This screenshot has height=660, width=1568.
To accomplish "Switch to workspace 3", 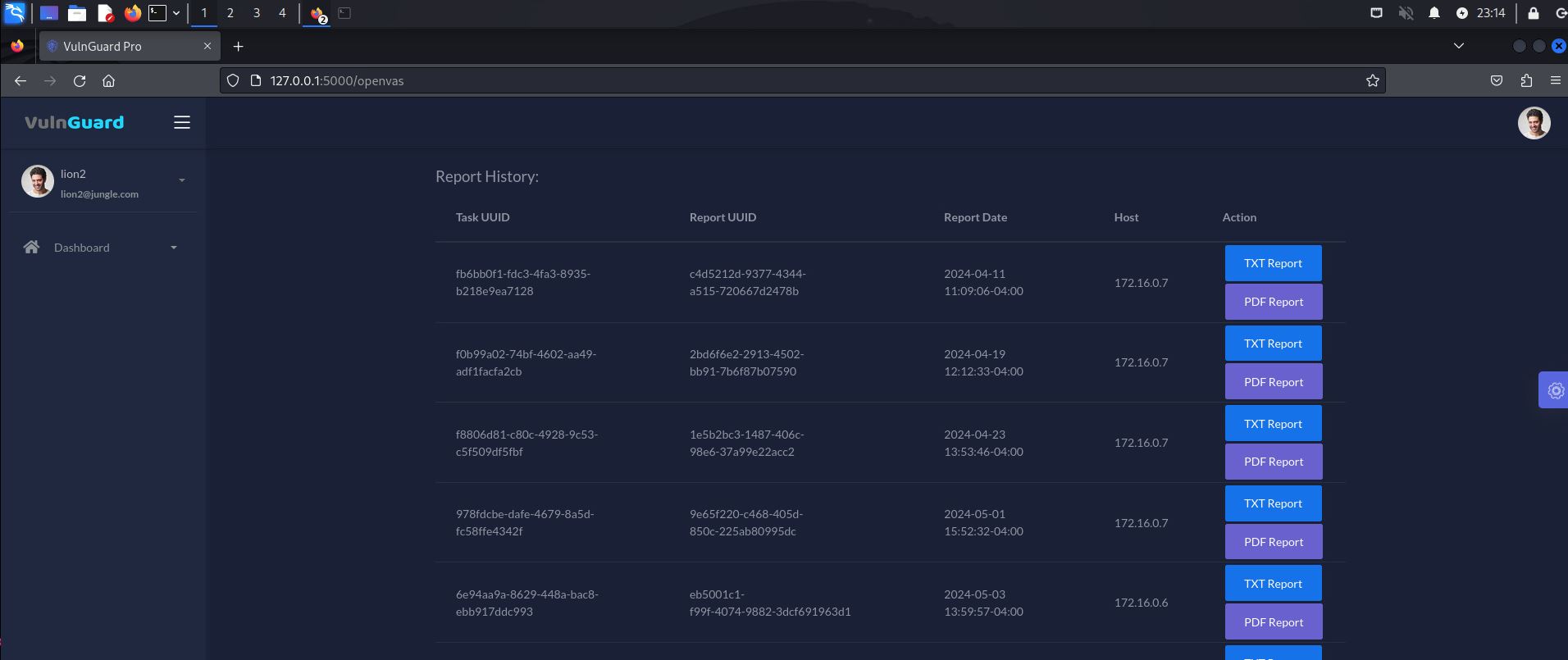I will 257,12.
